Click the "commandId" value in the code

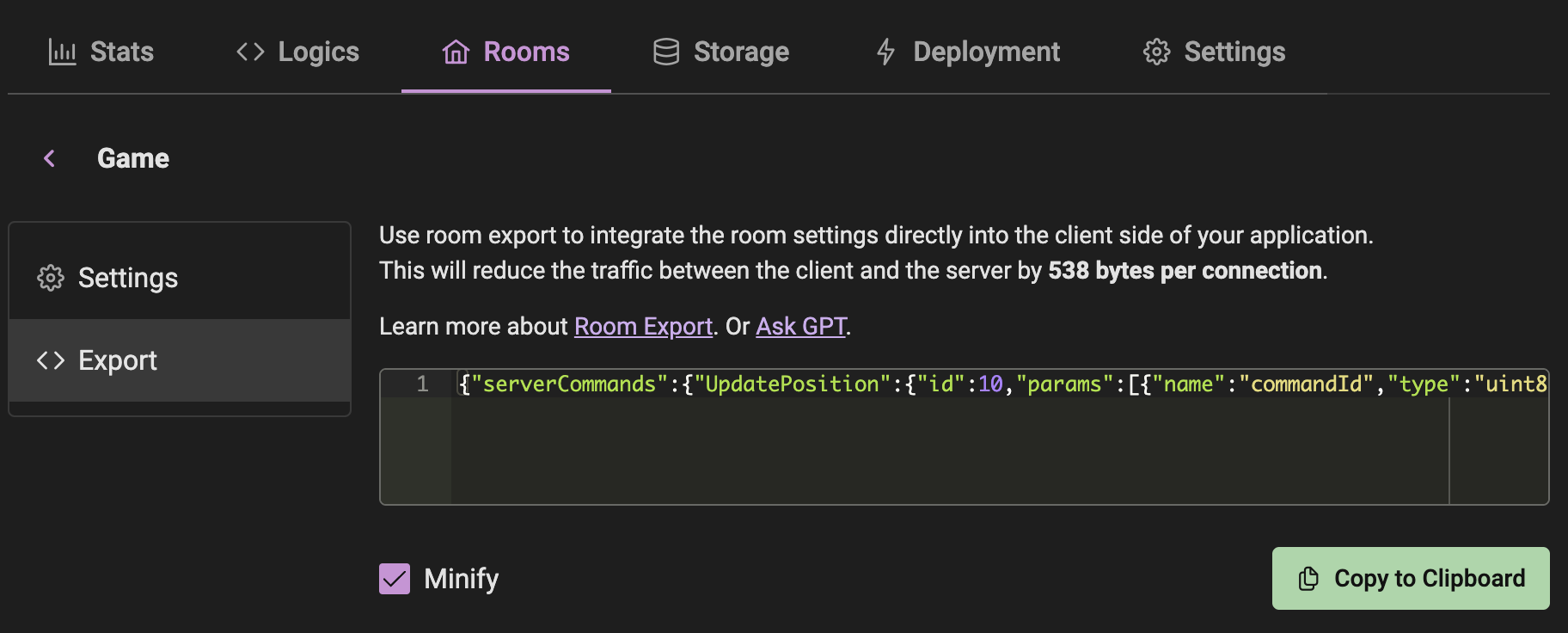point(1306,384)
